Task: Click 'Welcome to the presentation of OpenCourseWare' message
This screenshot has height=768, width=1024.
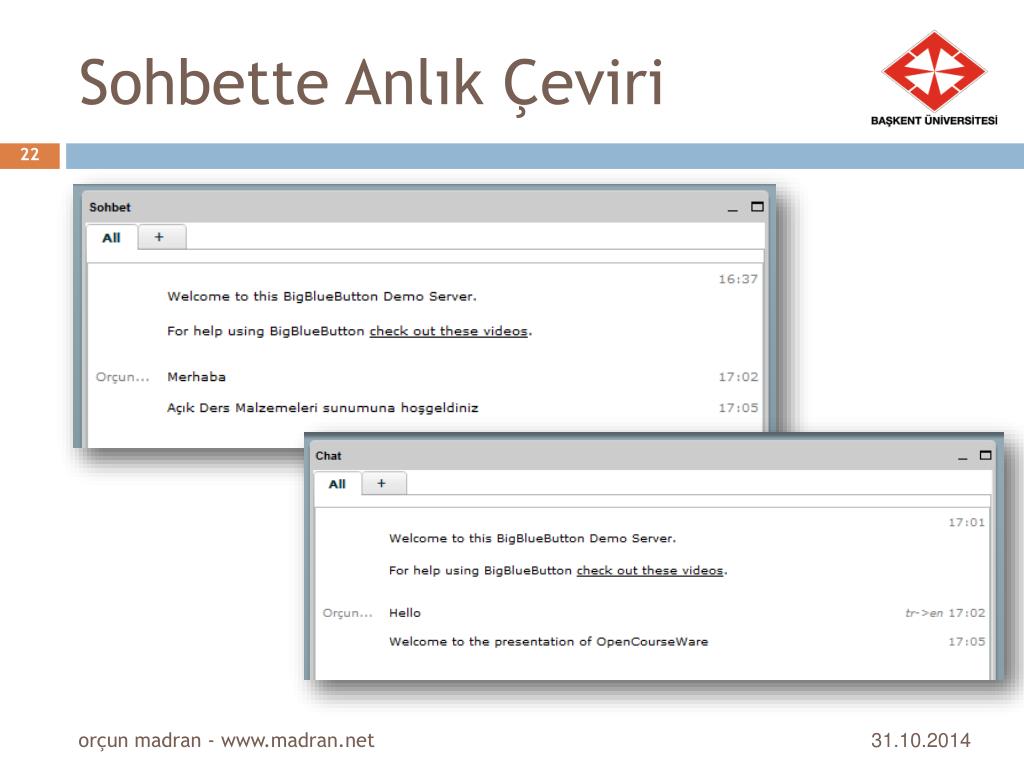Action: pyautogui.click(x=549, y=642)
